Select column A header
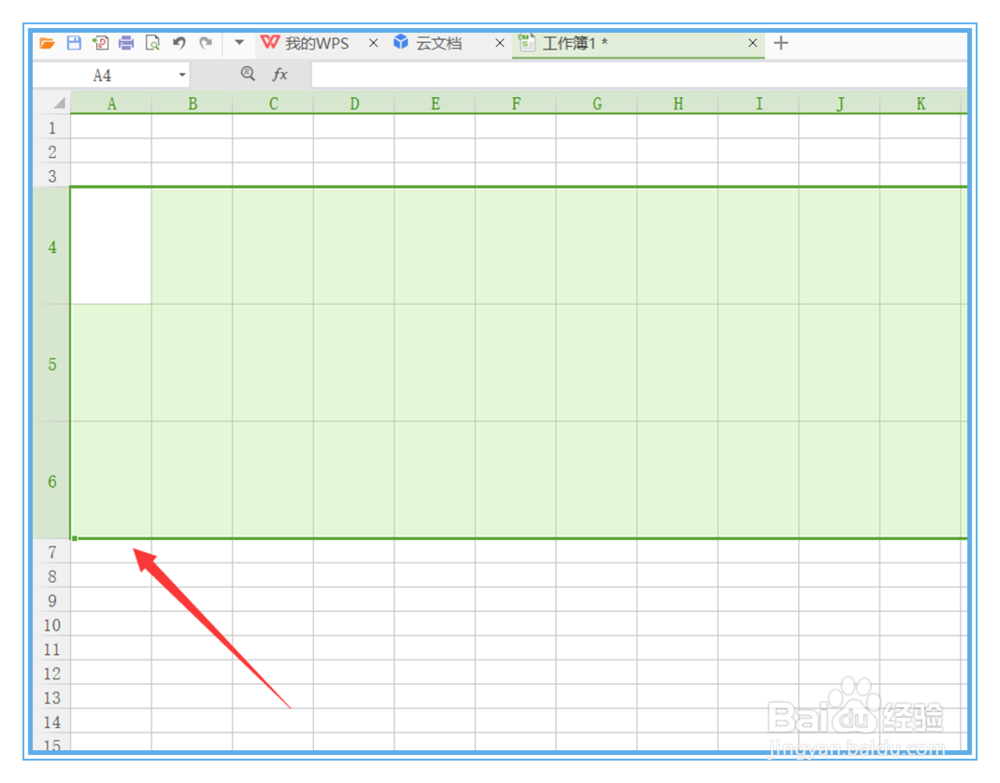This screenshot has width=1000, height=783. (x=111, y=103)
